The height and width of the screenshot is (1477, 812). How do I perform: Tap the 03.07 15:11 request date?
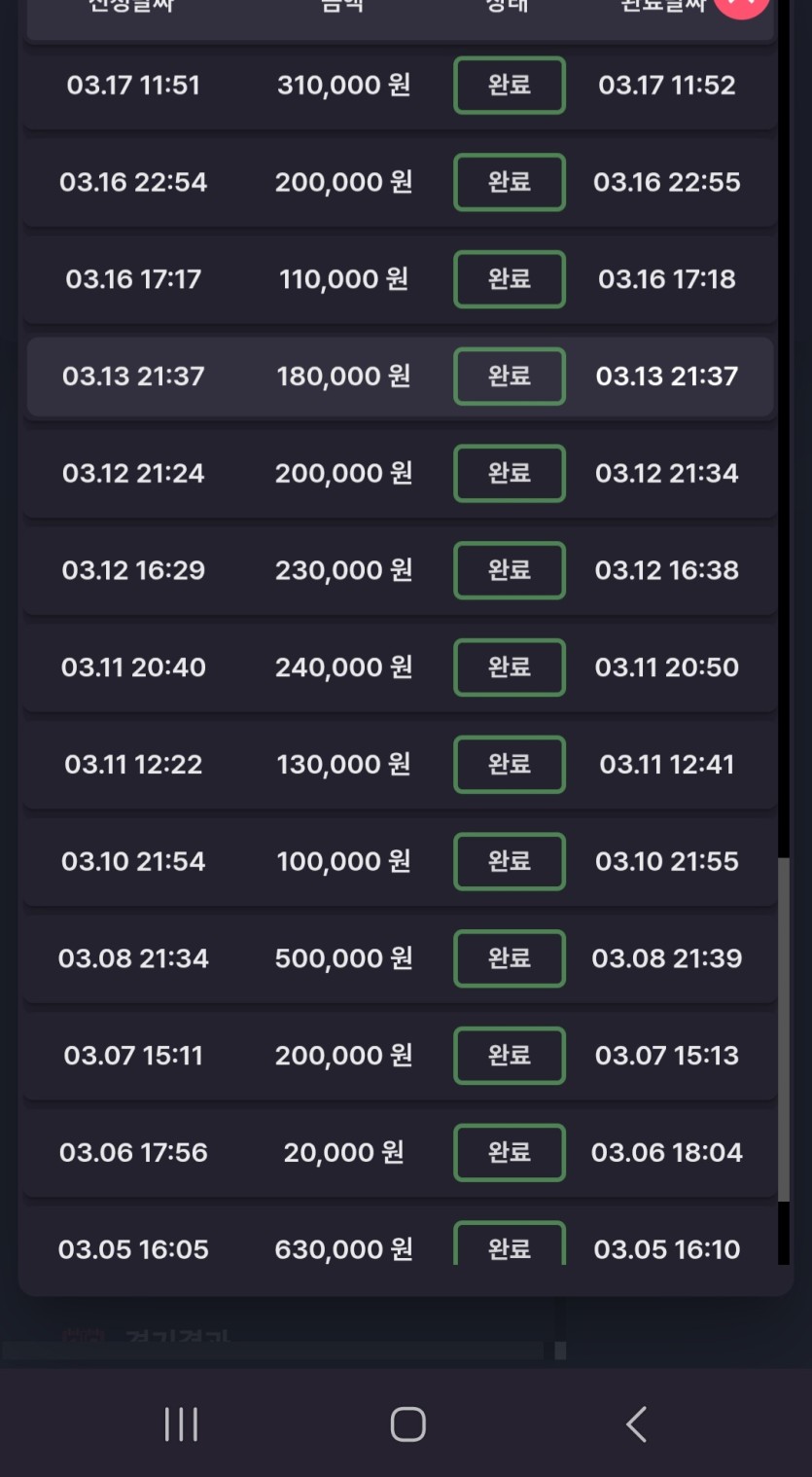(x=133, y=1056)
